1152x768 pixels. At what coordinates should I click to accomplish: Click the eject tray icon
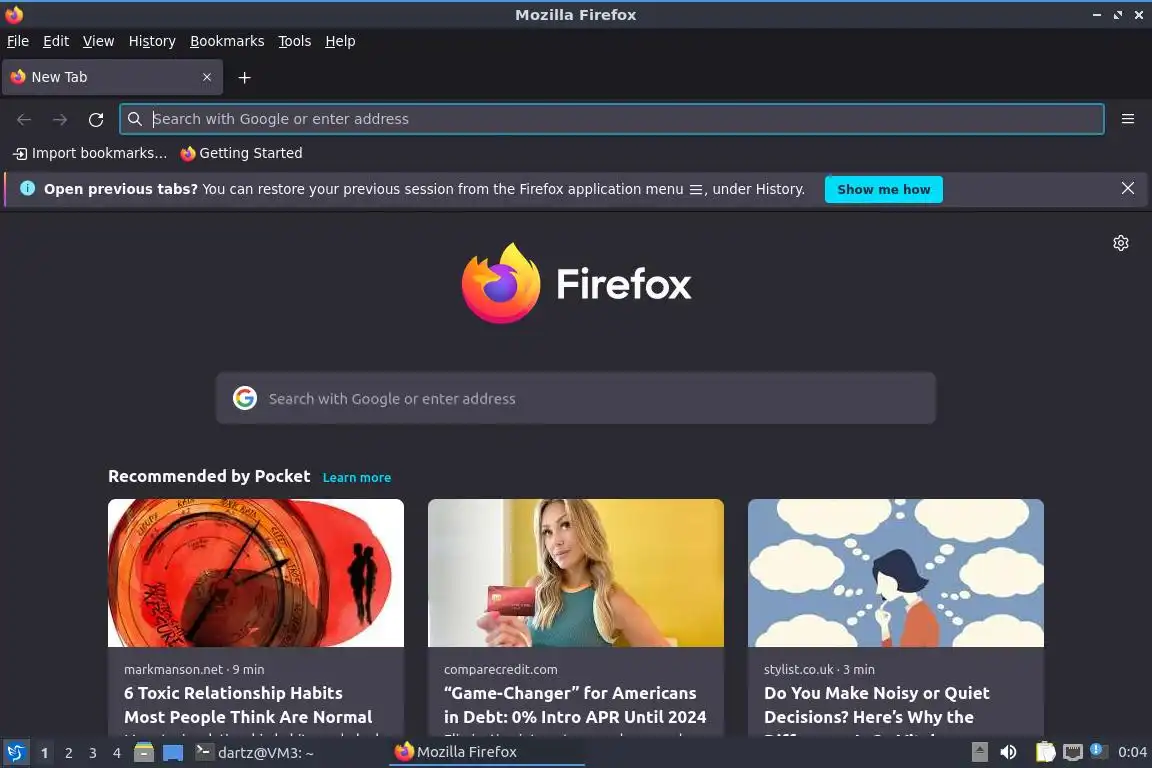979,752
